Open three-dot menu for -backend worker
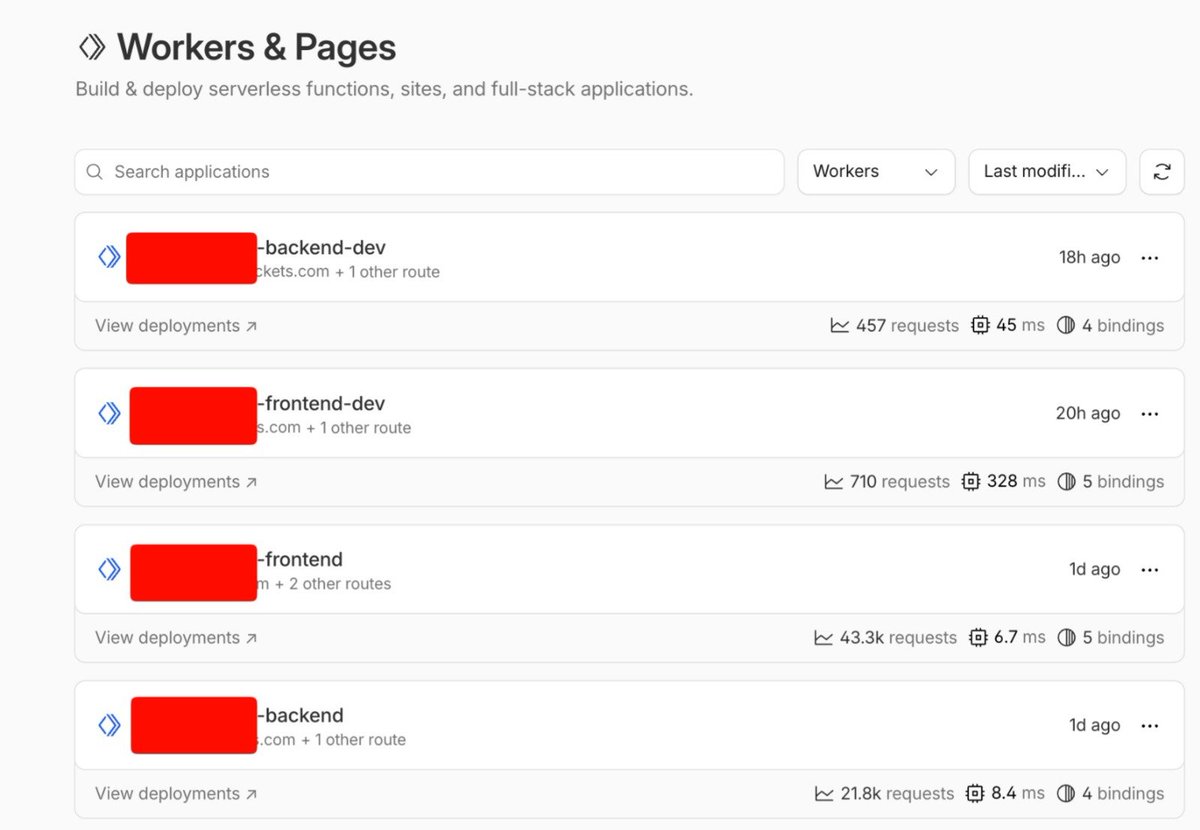 1150,726
